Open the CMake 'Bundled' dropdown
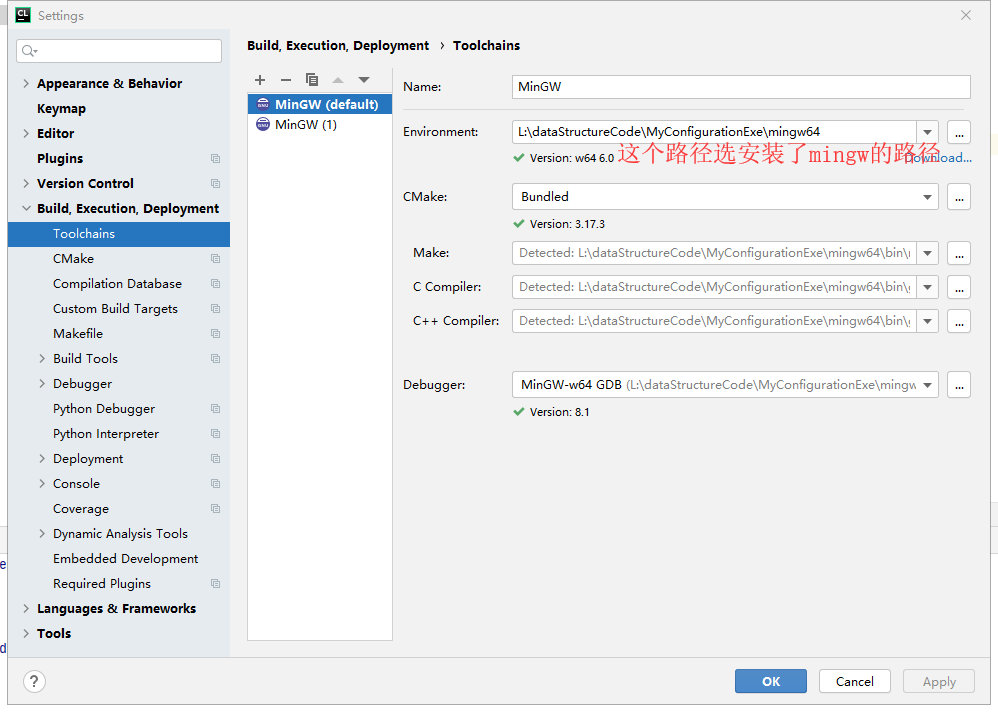Viewport: 998px width, 712px height. click(x=928, y=196)
